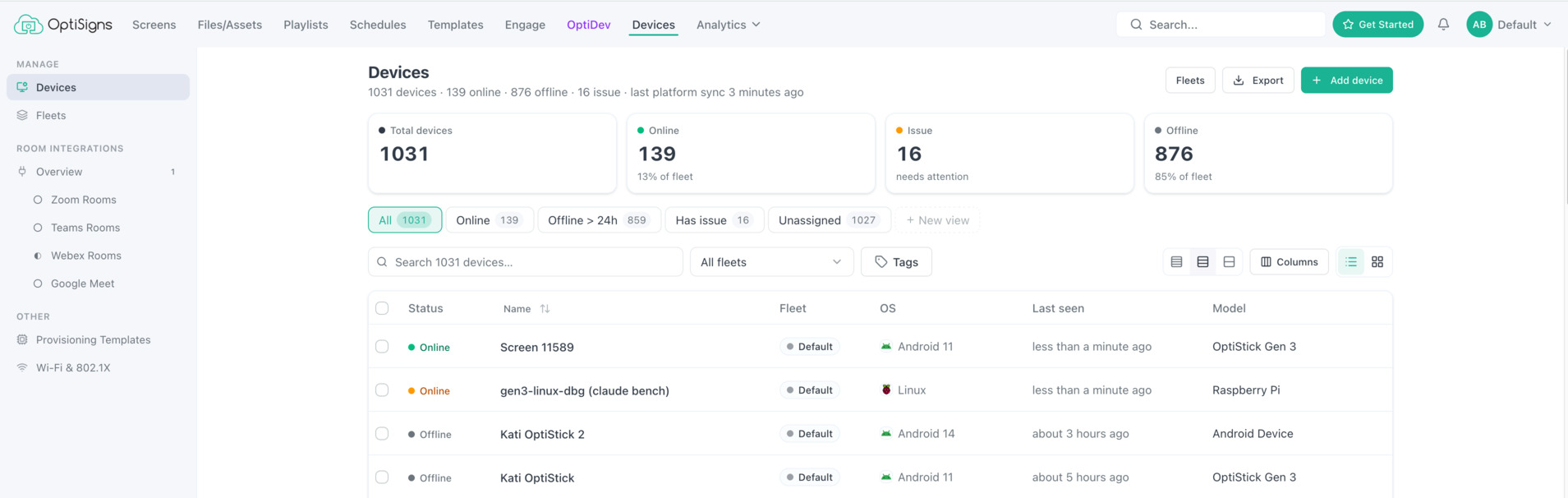Select the Has issue 16 view tab
This screenshot has width=1568, height=498.
click(715, 220)
